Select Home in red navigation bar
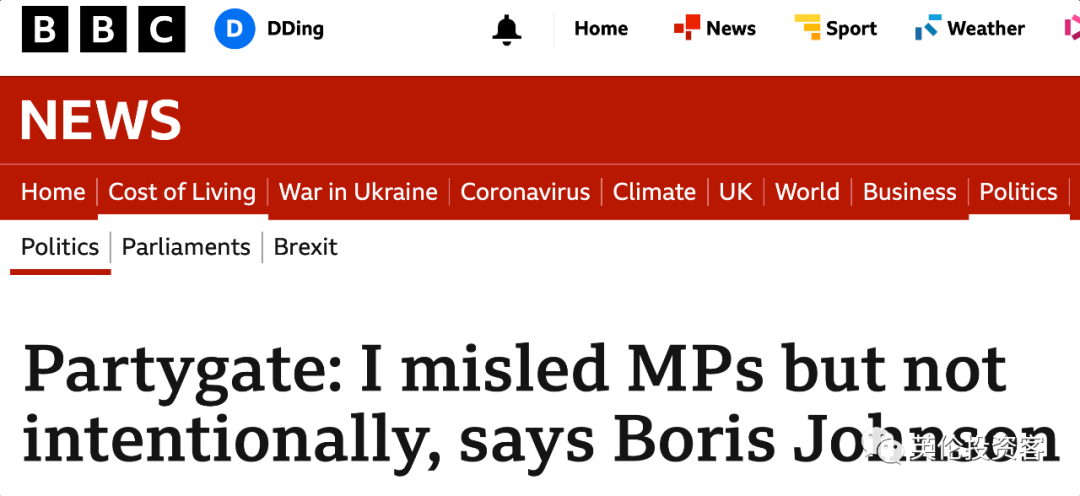This screenshot has height=496, width=1080. click(x=53, y=192)
